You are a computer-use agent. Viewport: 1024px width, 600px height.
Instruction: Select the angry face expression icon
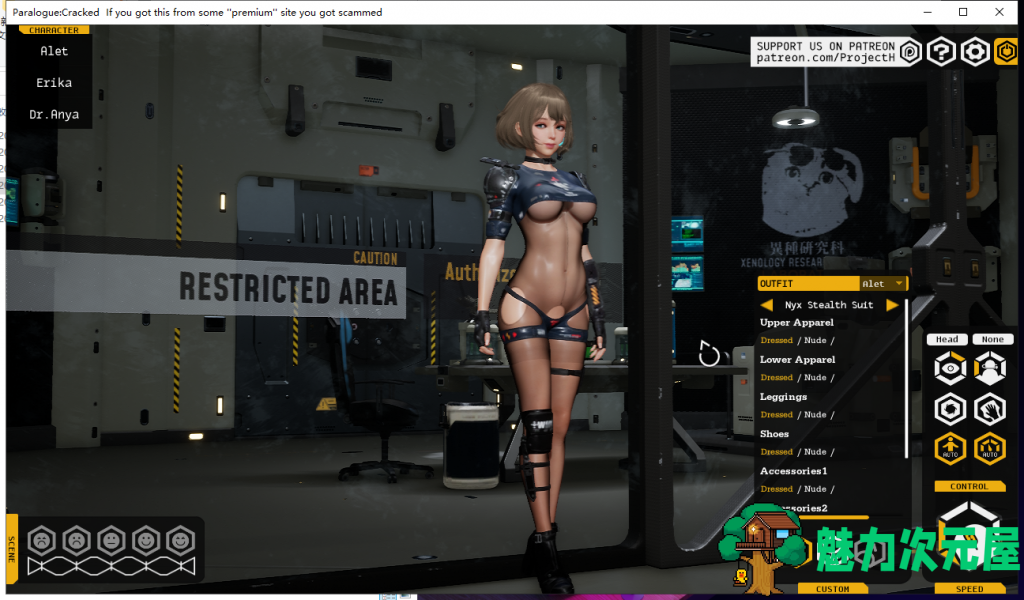42,541
